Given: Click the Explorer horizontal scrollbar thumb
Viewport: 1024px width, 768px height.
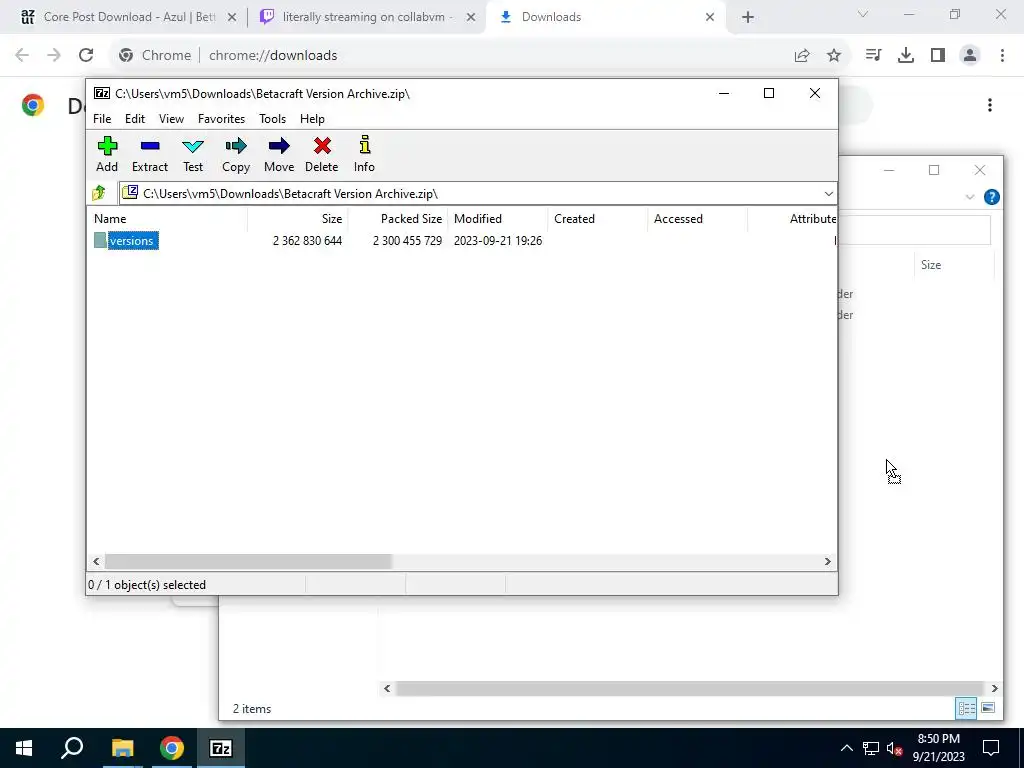Looking at the screenshot, I should coord(689,688).
